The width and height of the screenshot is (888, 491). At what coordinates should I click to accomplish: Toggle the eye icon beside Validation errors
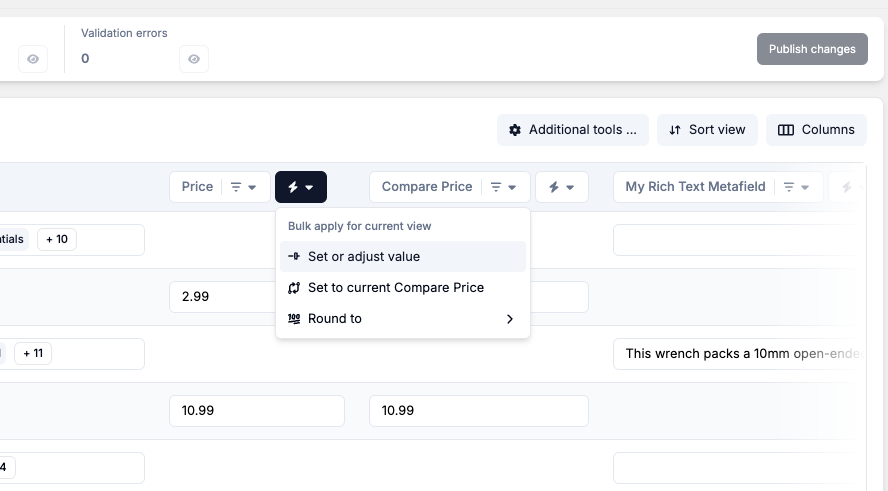(194, 59)
